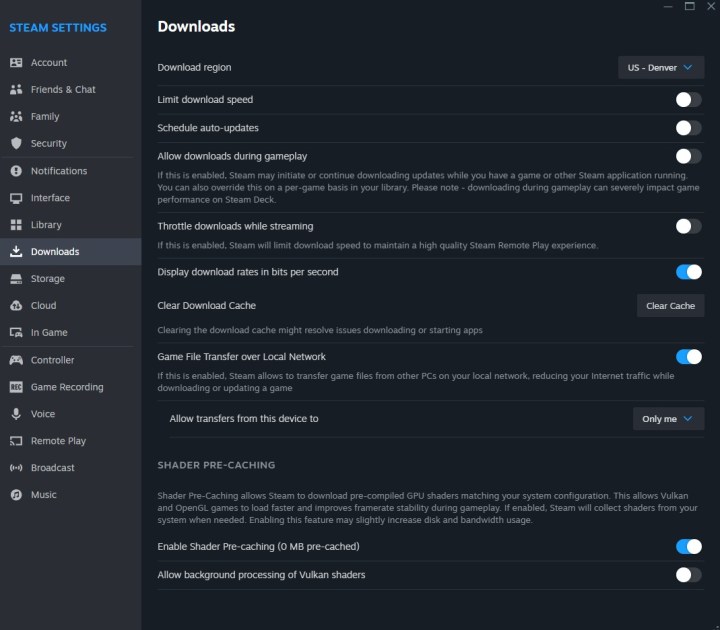
Task: Click the Notifications exclamation icon
Action: (x=16, y=171)
